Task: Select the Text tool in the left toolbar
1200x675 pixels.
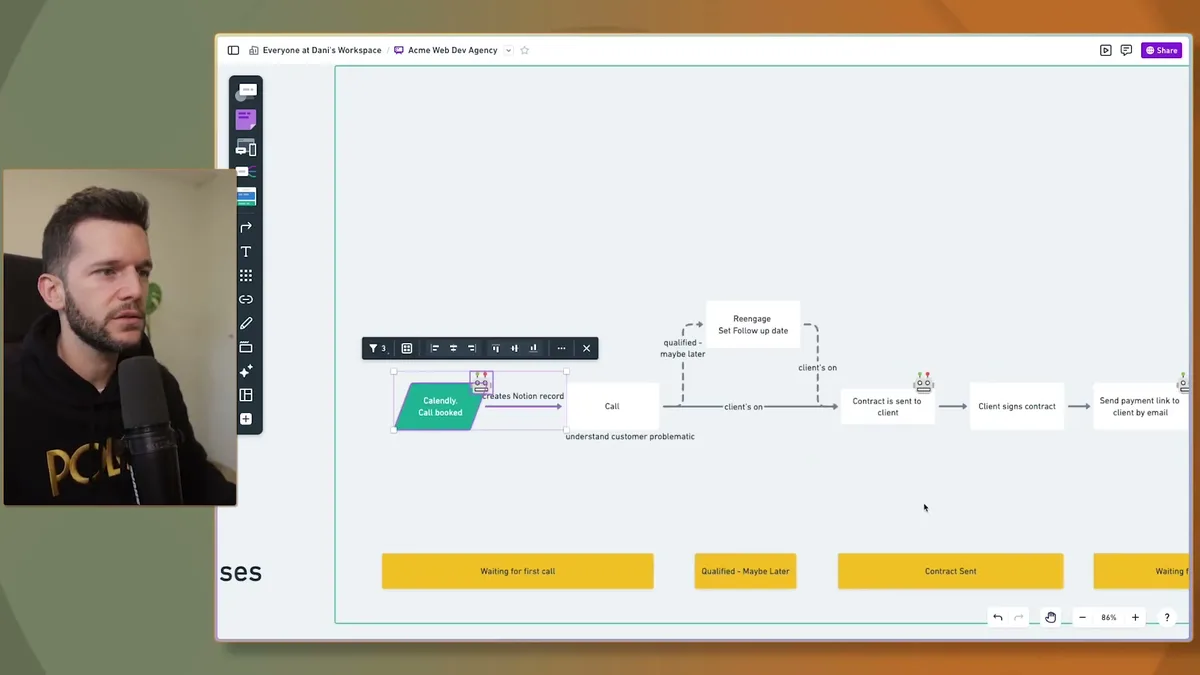Action: (246, 251)
